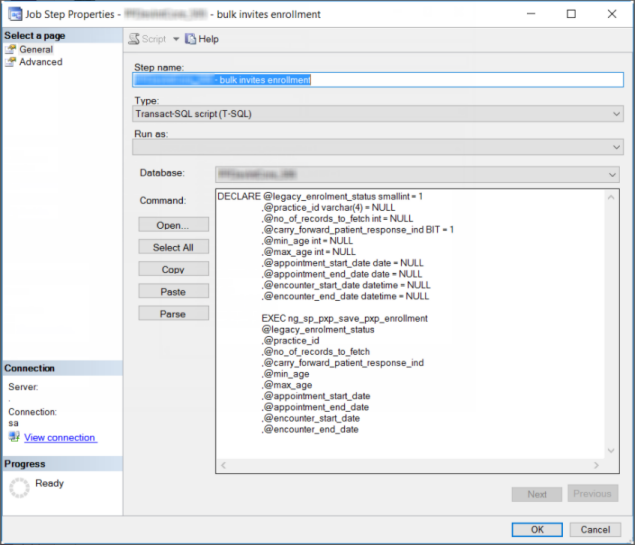Click into the Step name field
Screen dimensions: 635x545
point(378,80)
